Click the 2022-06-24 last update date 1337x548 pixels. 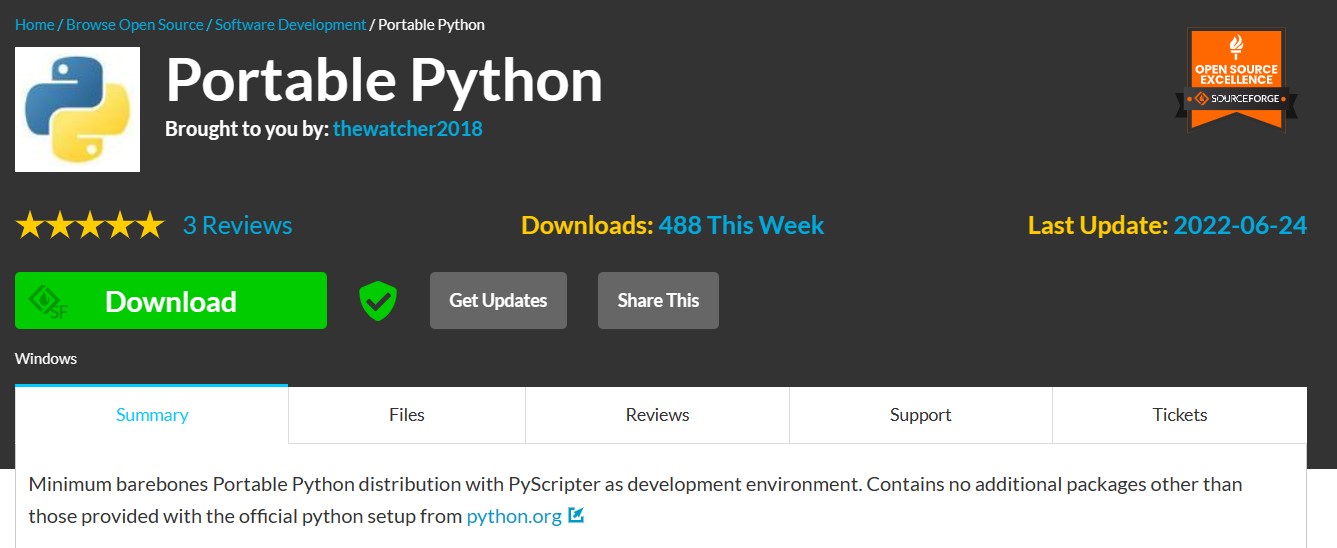[x=1240, y=225]
